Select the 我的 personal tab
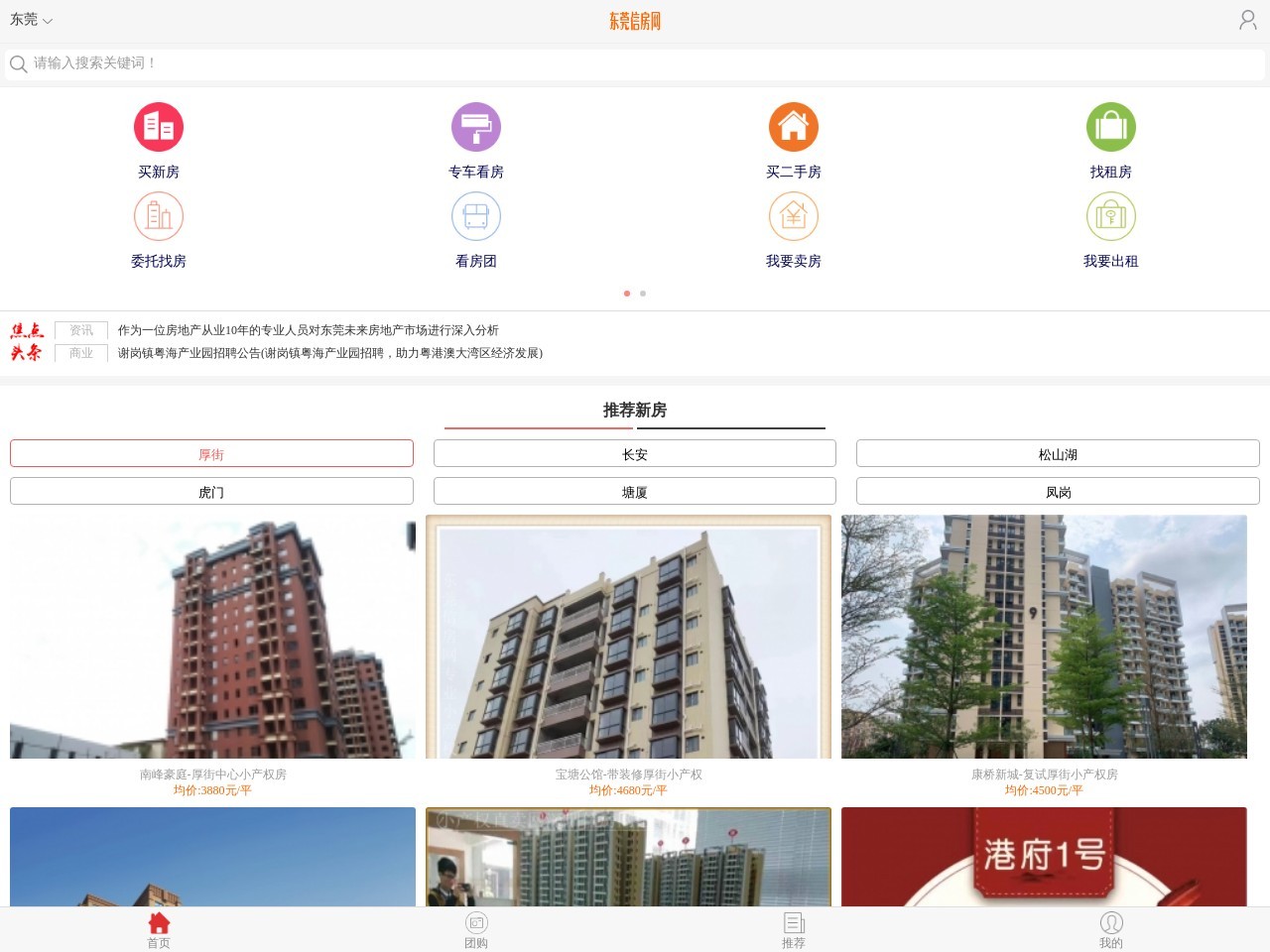This screenshot has height=952, width=1270. (x=1111, y=928)
